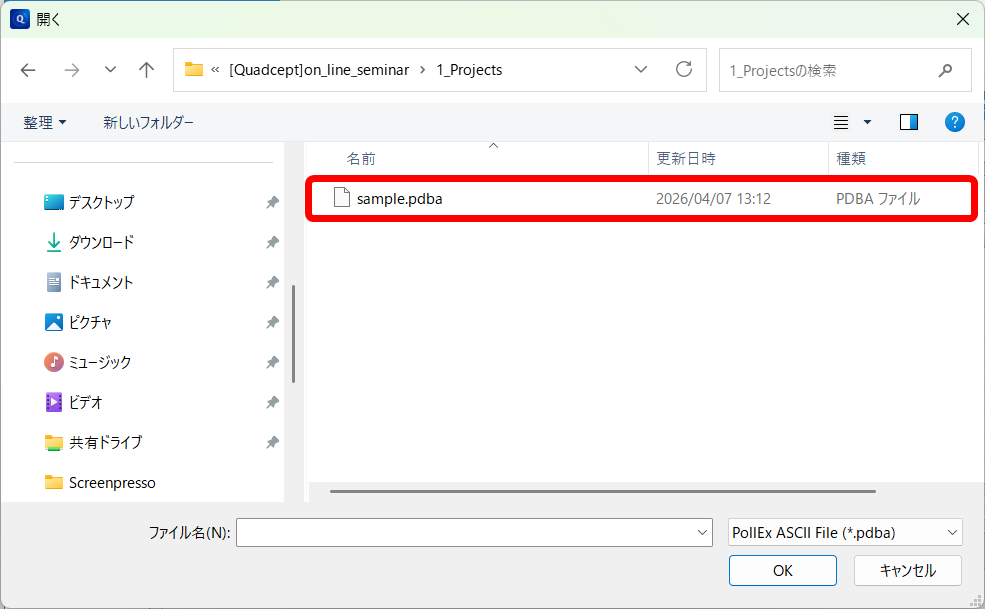
Task: Open the Music folder shortcut
Action: (99, 362)
